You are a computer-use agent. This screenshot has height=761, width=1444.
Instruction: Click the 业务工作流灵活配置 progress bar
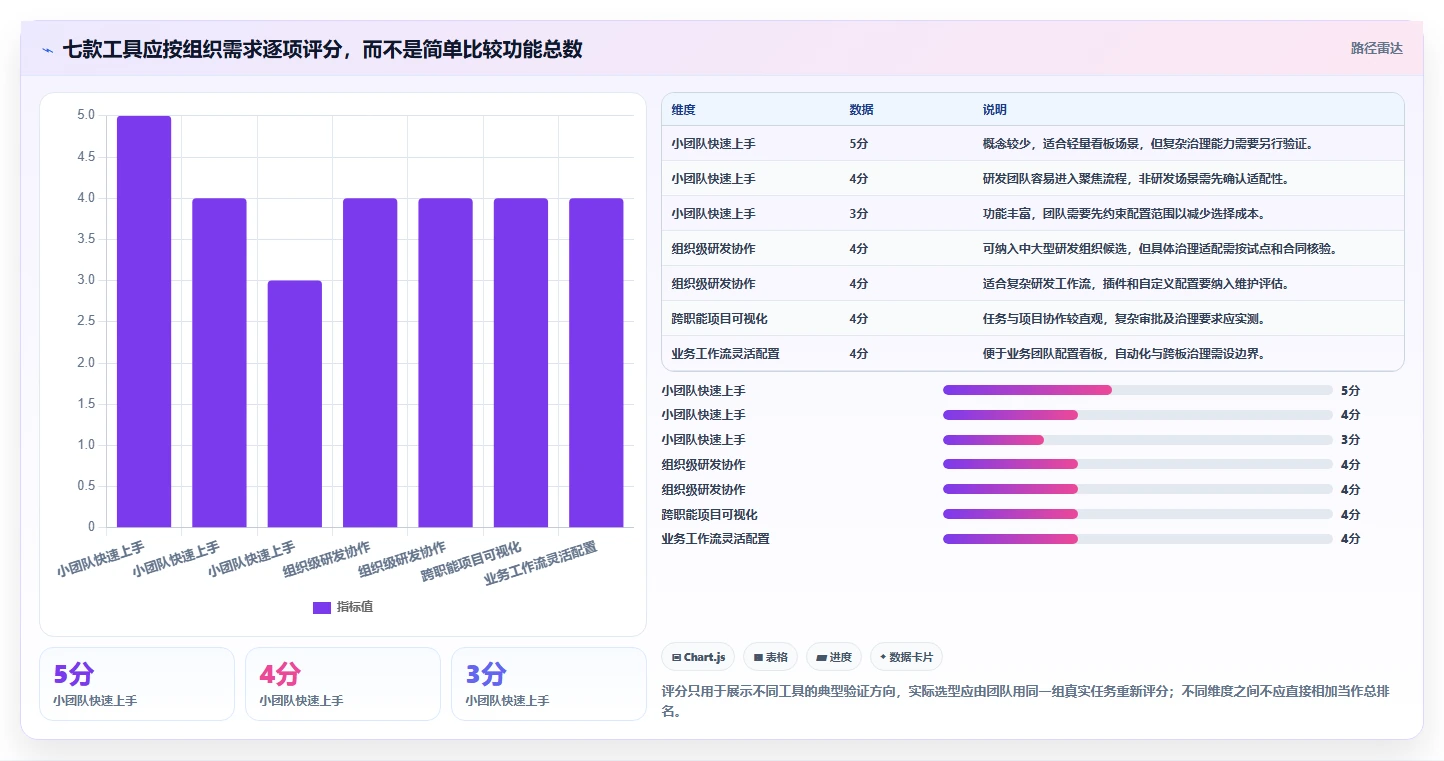1137,539
